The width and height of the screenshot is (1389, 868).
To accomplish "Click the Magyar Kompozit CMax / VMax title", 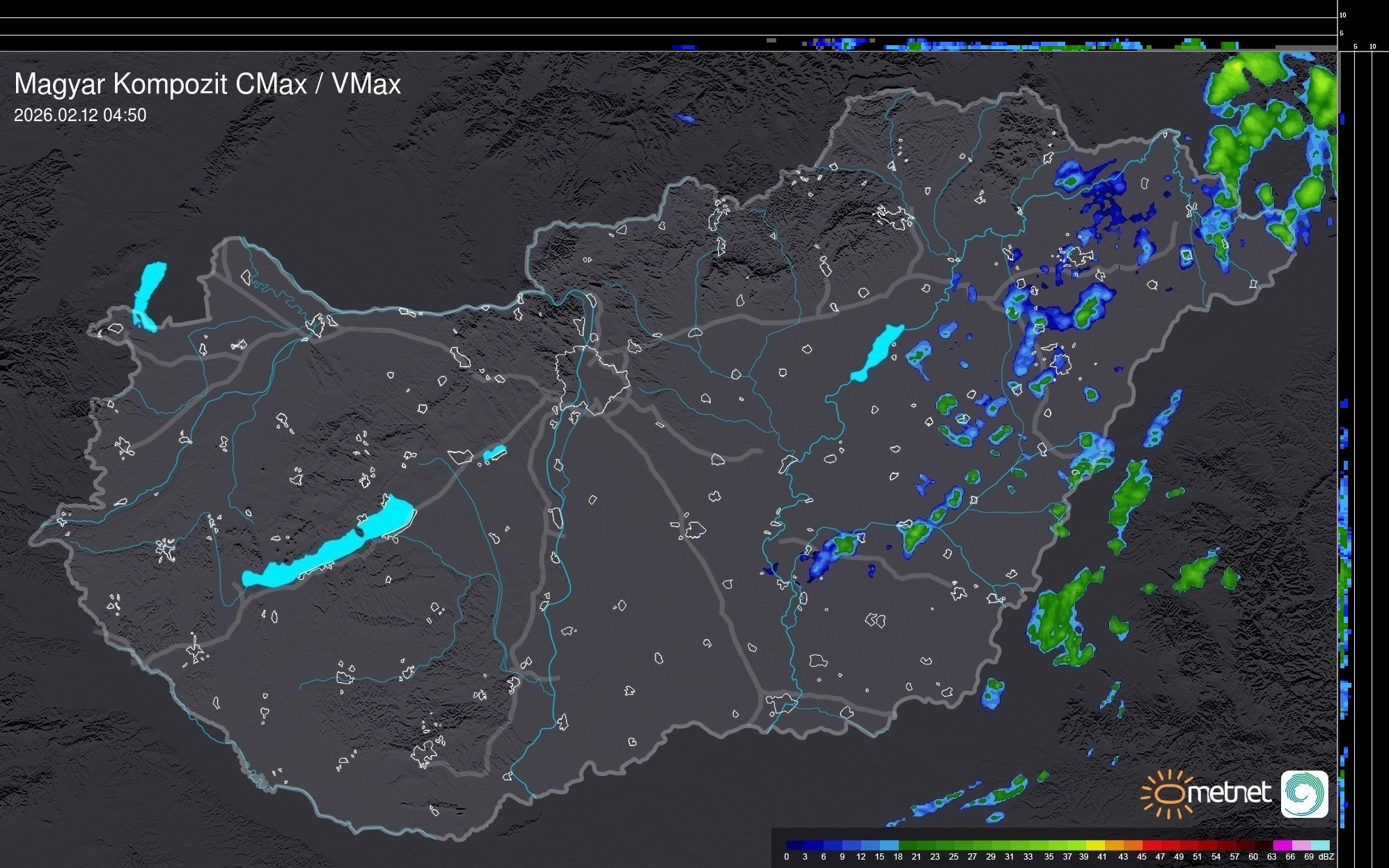I will point(207,84).
